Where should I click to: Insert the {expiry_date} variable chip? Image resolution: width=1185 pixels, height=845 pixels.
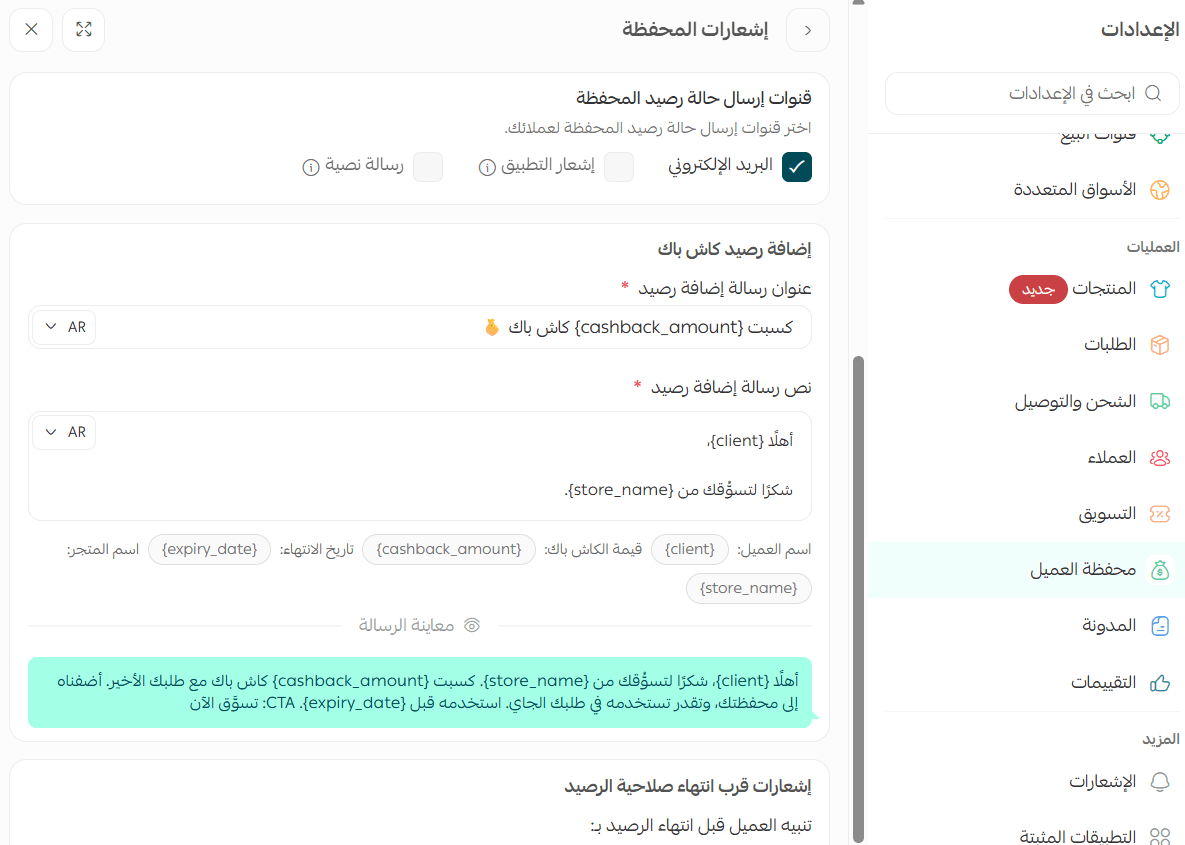209,549
